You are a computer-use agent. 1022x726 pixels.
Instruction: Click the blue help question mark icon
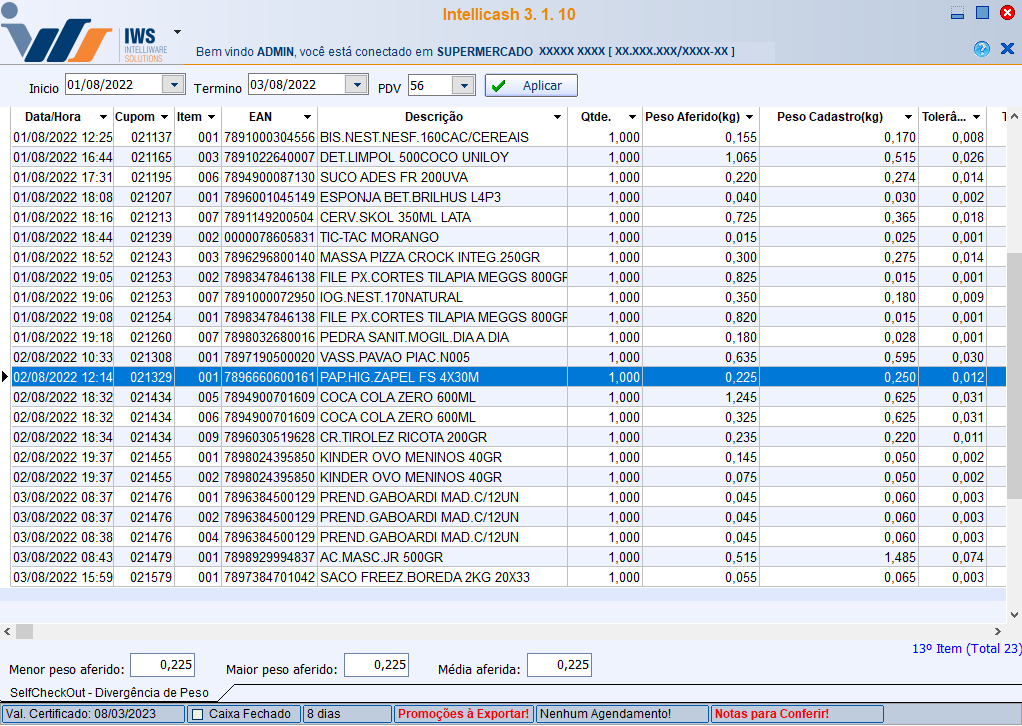[x=981, y=48]
